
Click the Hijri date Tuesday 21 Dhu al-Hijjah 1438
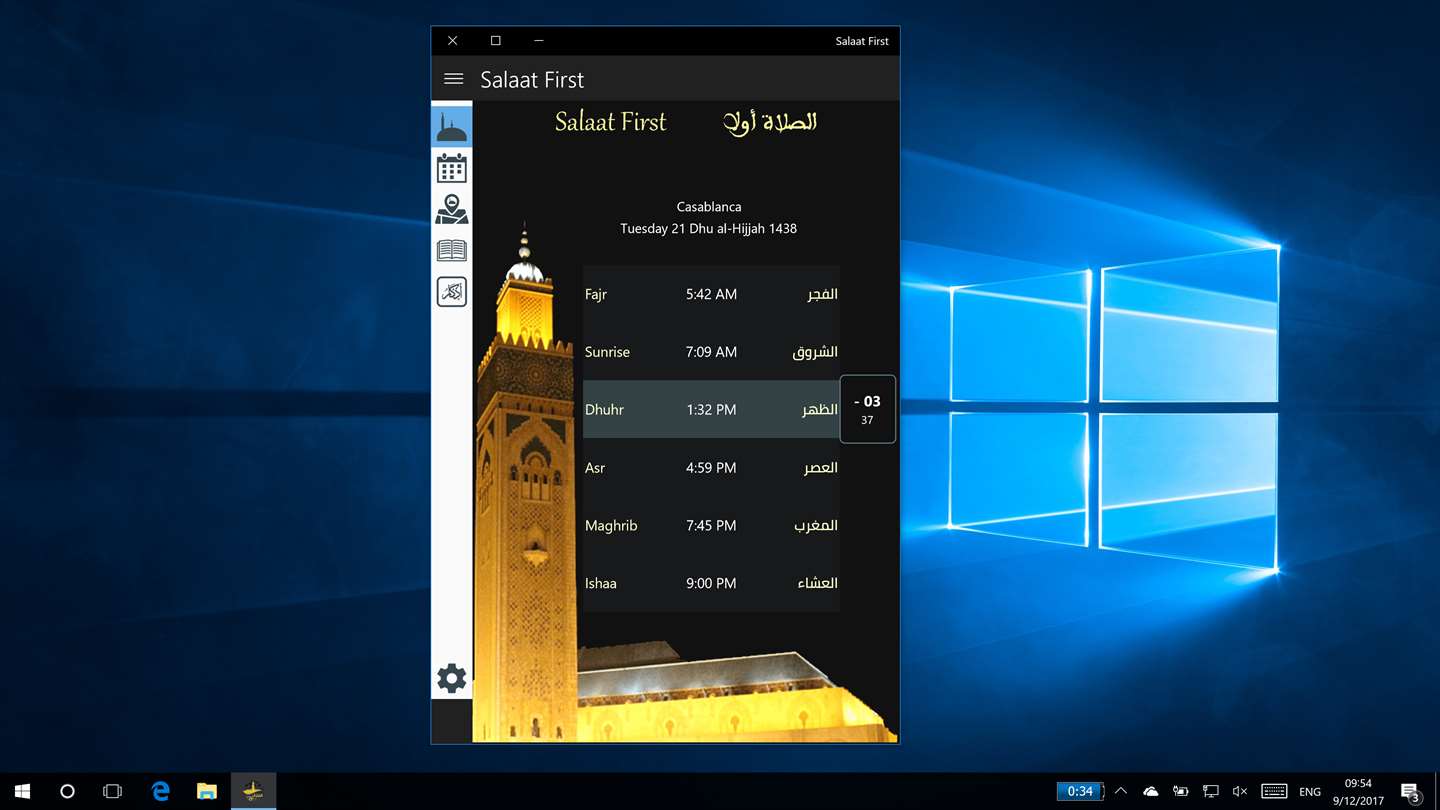point(708,229)
